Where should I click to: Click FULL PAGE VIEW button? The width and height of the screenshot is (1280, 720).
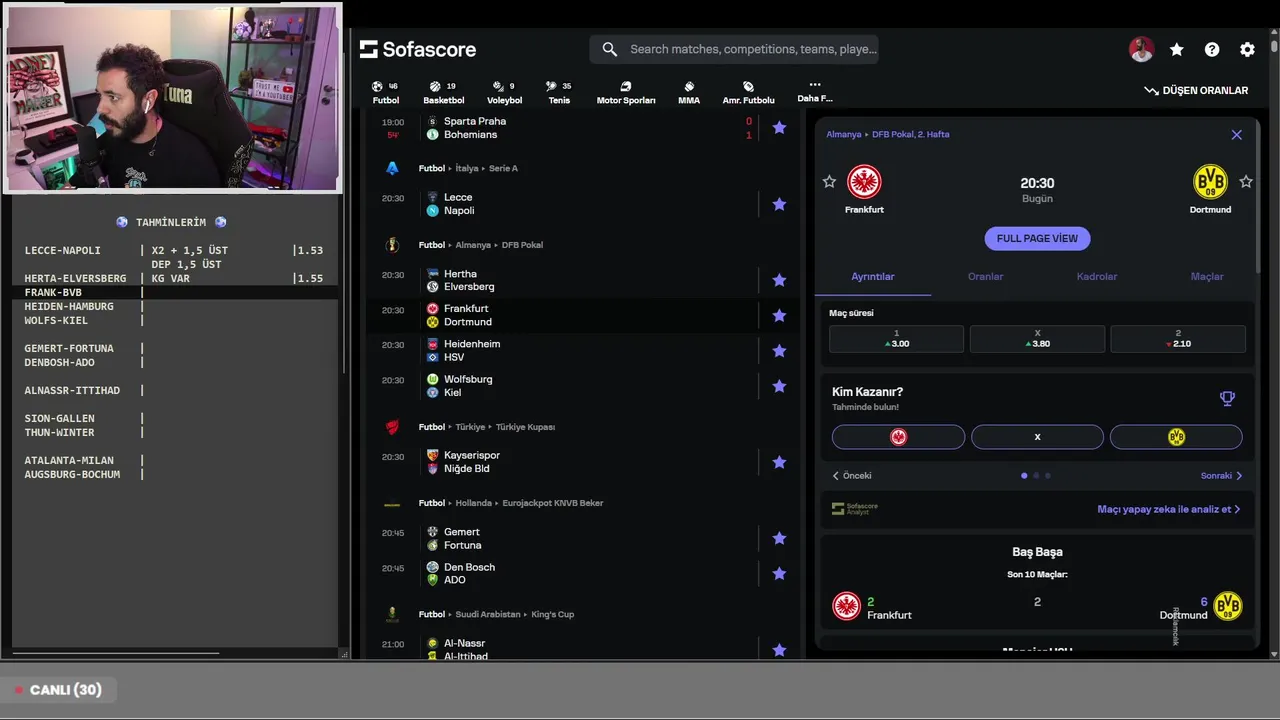tap(1037, 238)
